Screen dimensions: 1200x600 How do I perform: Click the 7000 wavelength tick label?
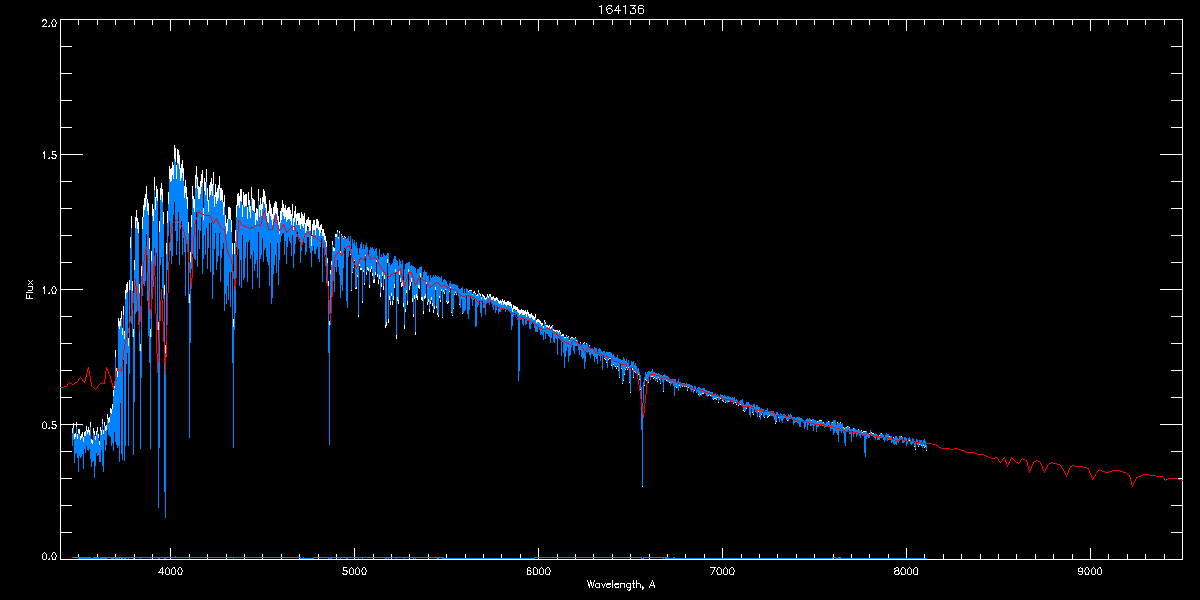coord(722,572)
